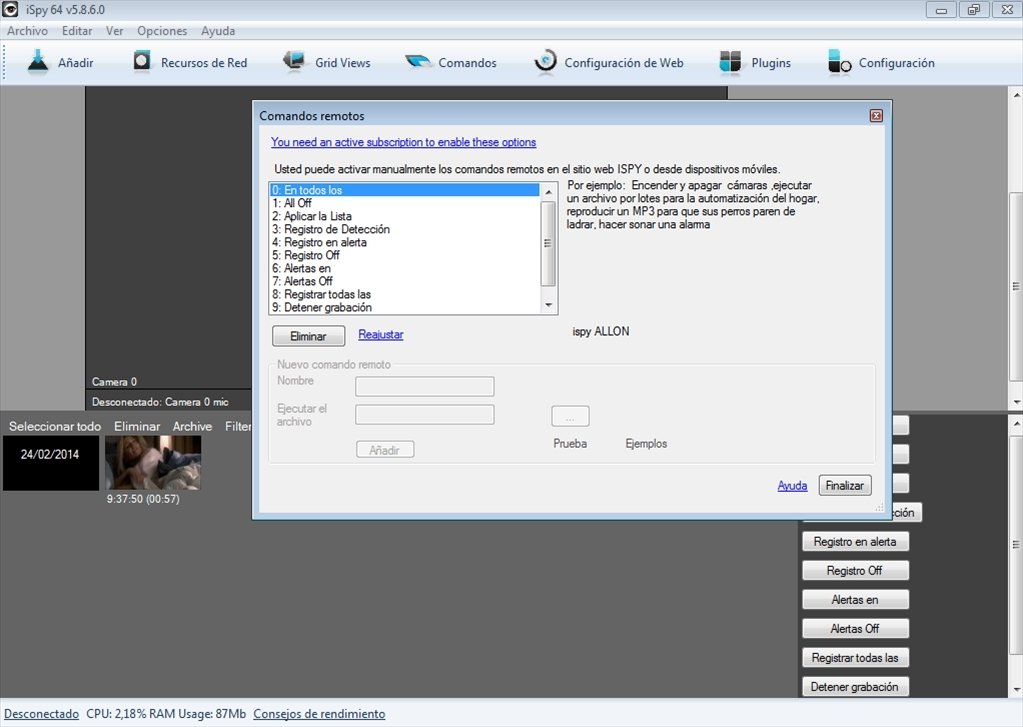Click Configuración de Web swirl icon
The height and width of the screenshot is (727, 1023).
click(x=545, y=62)
